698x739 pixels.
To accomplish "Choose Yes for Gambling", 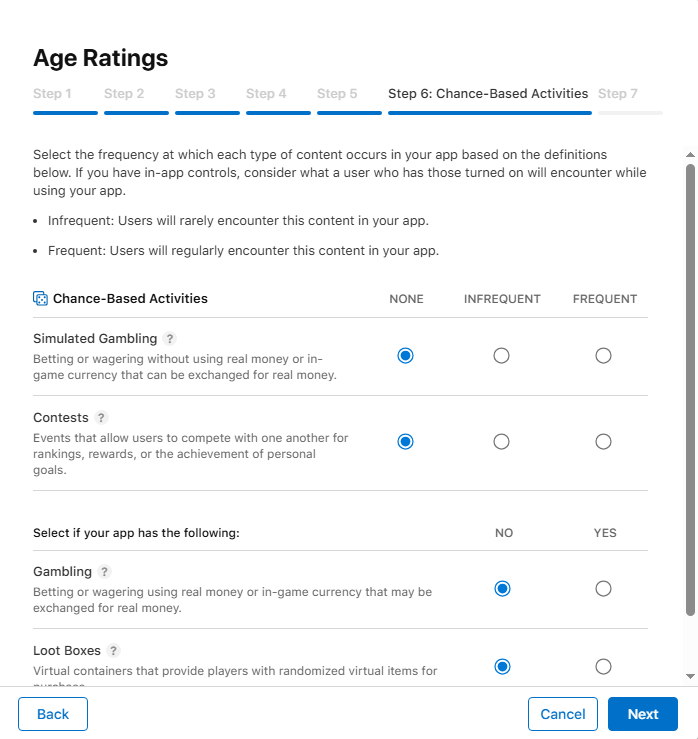I will (x=603, y=589).
